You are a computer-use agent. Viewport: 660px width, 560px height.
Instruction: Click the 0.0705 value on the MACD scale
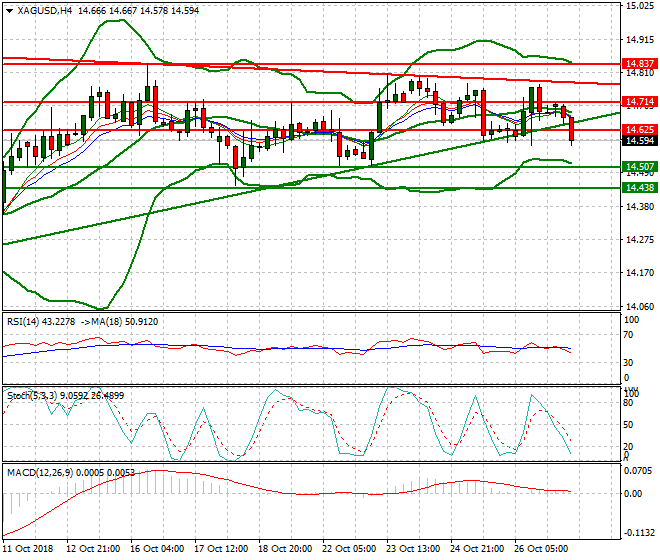pos(636,469)
